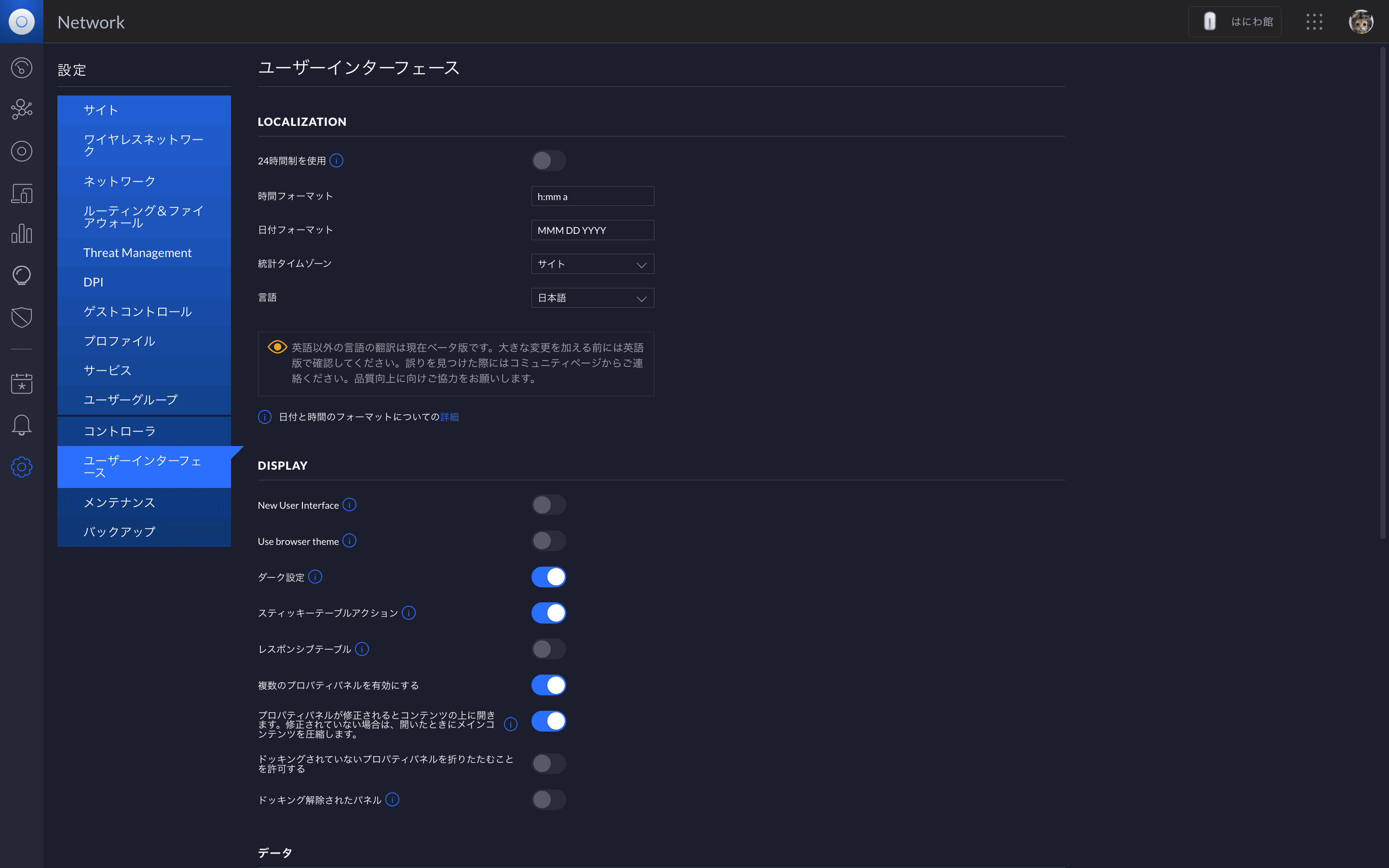Open the Insights lightbulb icon
1389x868 pixels.
pos(21,275)
